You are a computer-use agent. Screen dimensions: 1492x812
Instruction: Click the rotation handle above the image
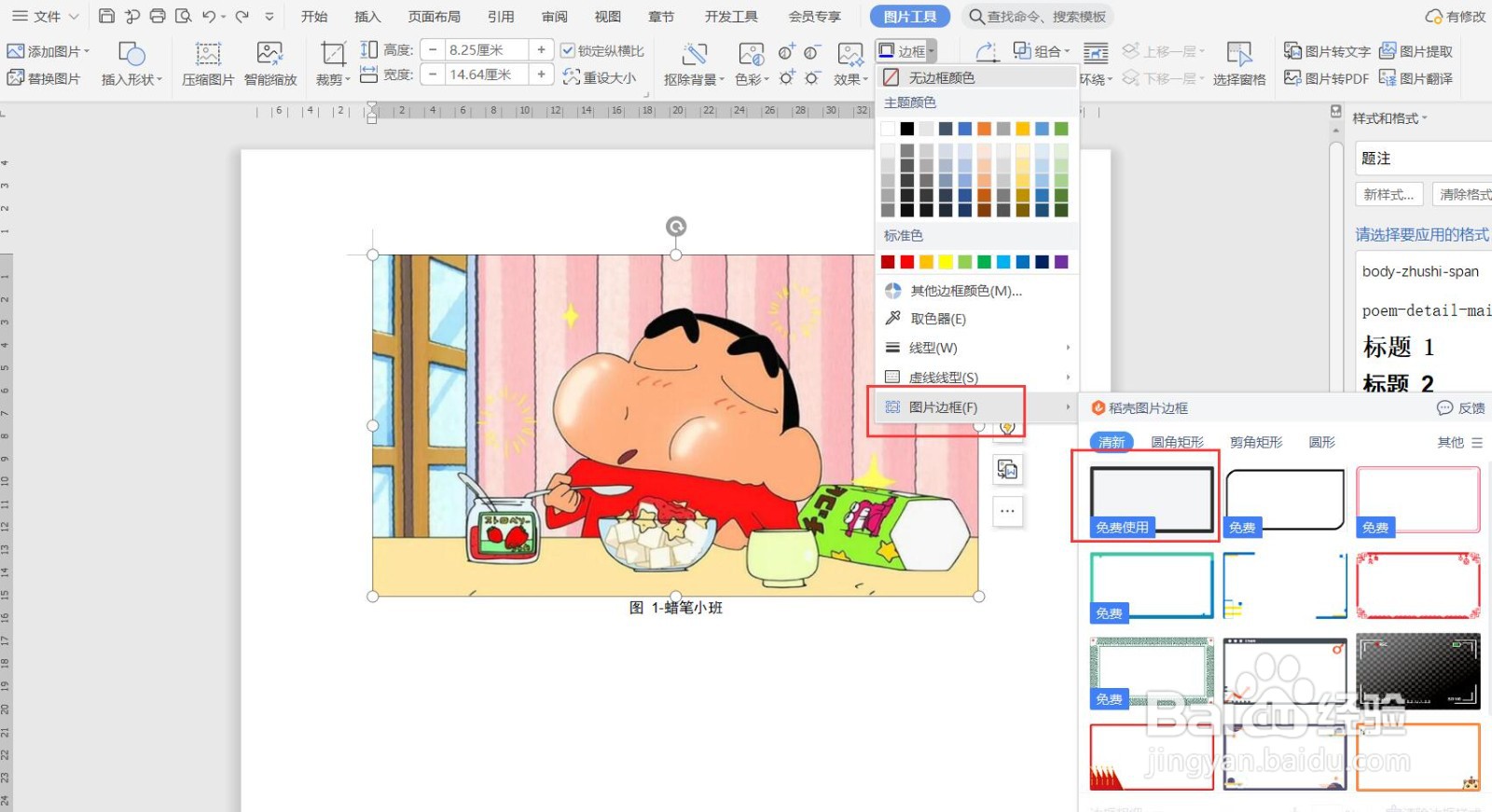[x=676, y=227]
